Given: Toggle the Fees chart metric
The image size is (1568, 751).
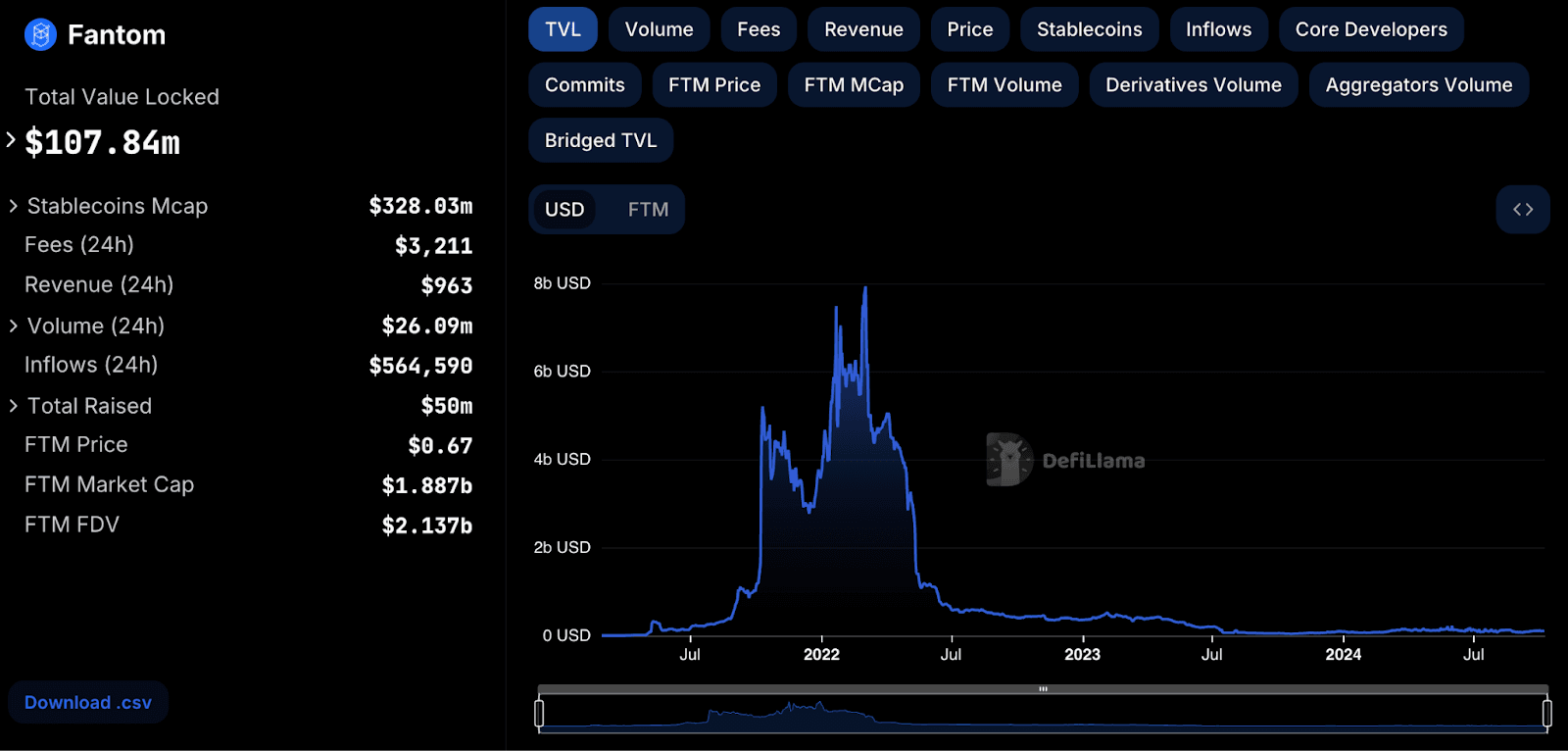Looking at the screenshot, I should coord(759,29).
